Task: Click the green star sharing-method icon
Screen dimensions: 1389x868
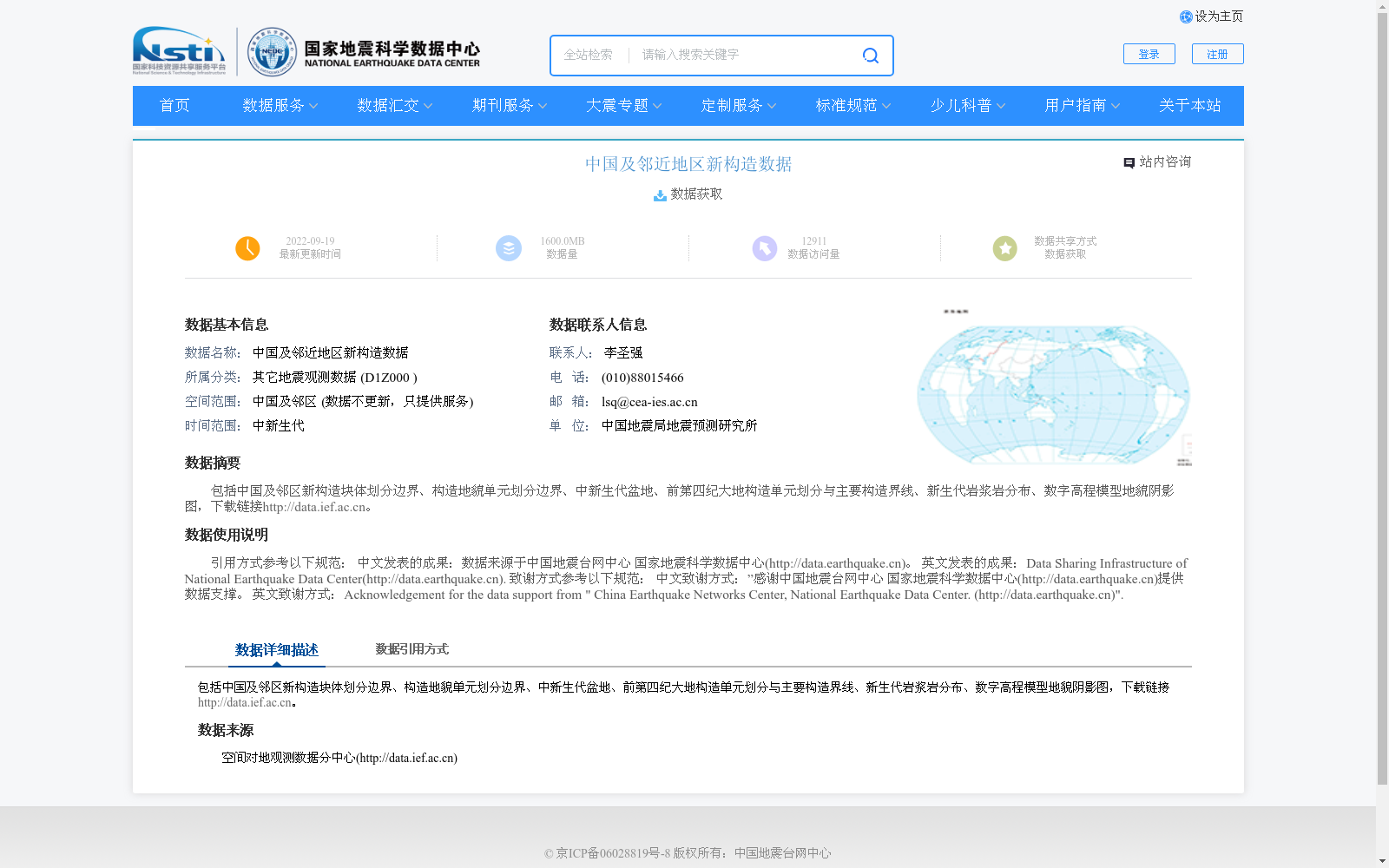Action: pos(1004,248)
